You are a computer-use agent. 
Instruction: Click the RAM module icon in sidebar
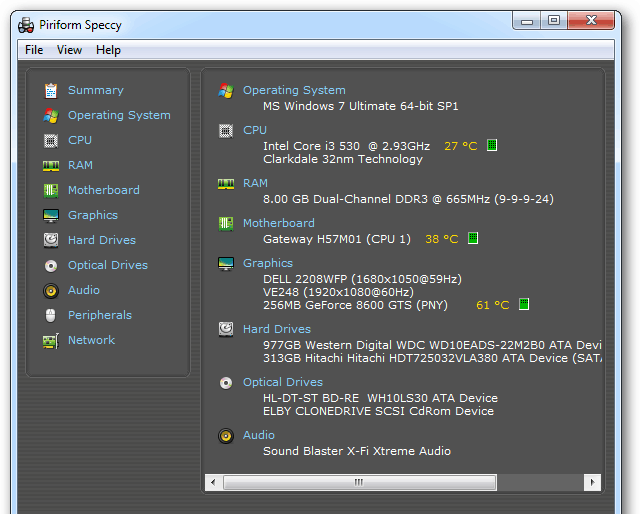pos(50,165)
